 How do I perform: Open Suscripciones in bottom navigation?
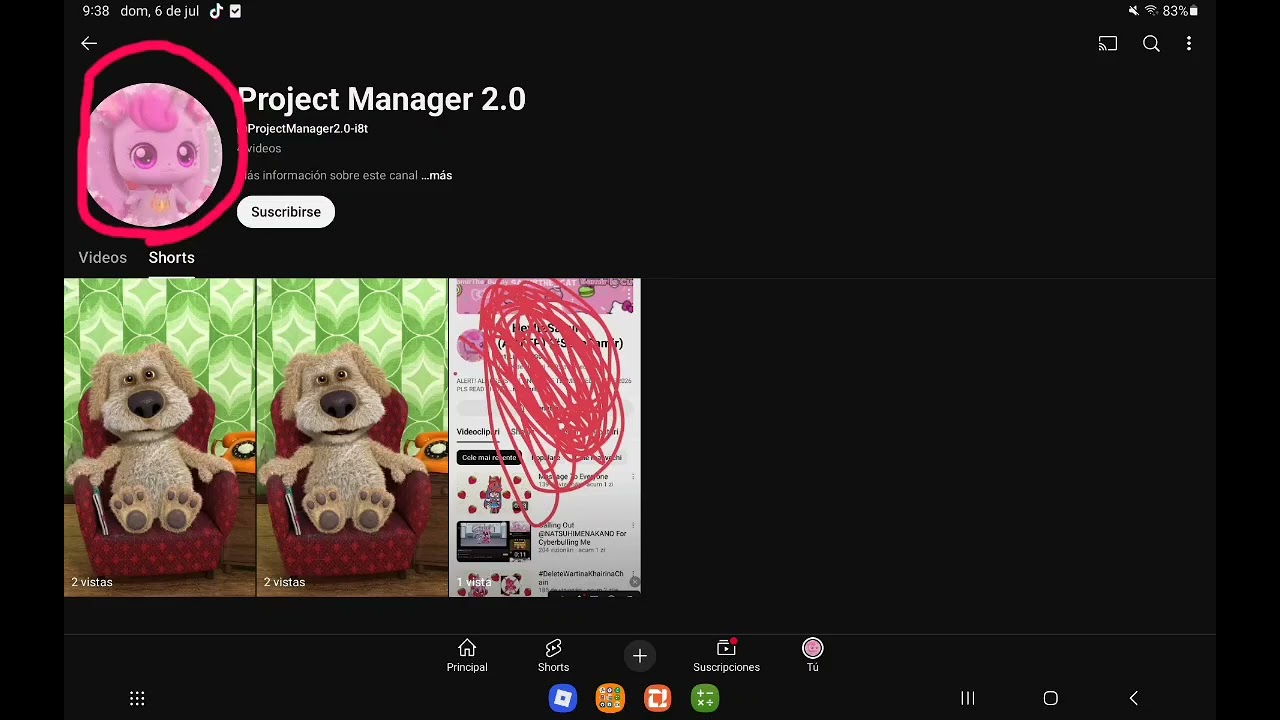726,656
